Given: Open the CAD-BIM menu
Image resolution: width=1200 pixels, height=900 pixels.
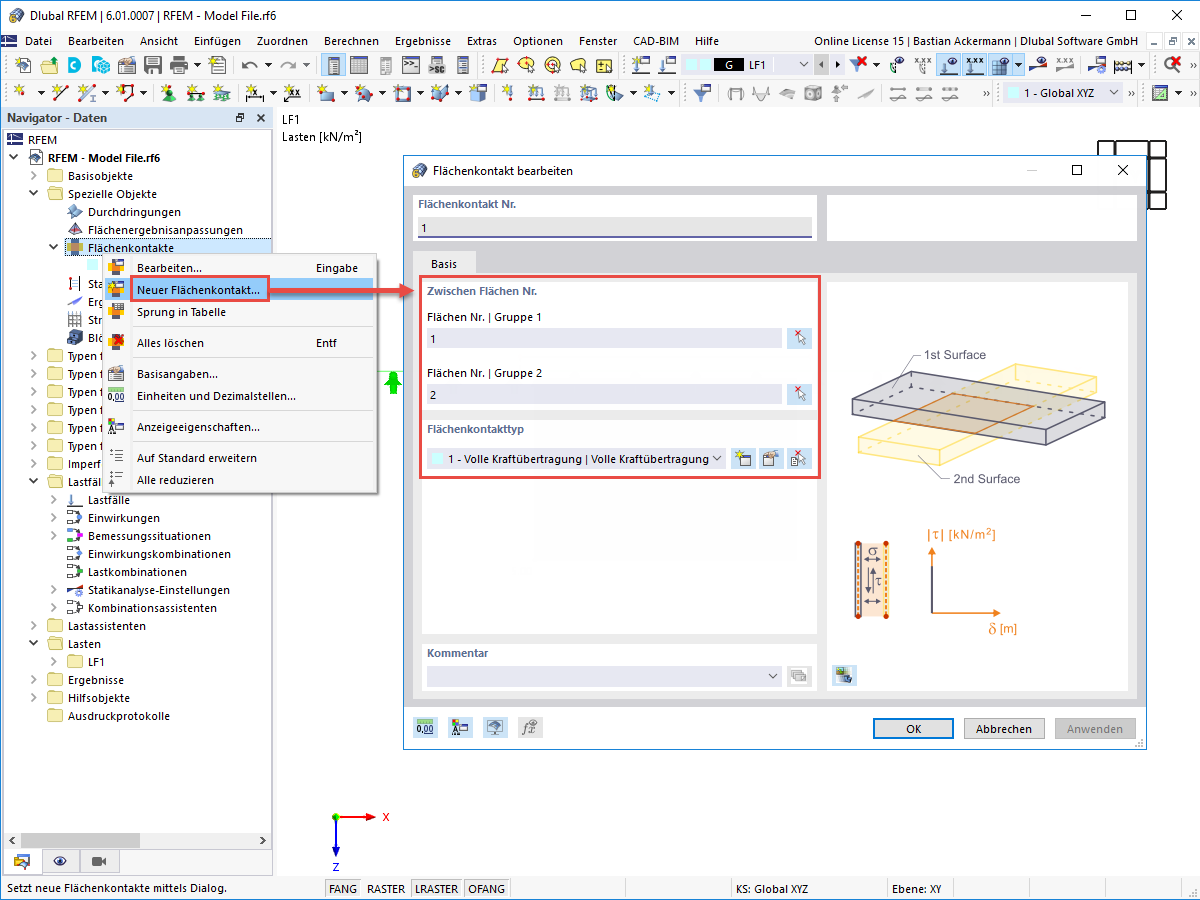Looking at the screenshot, I should [x=656, y=41].
